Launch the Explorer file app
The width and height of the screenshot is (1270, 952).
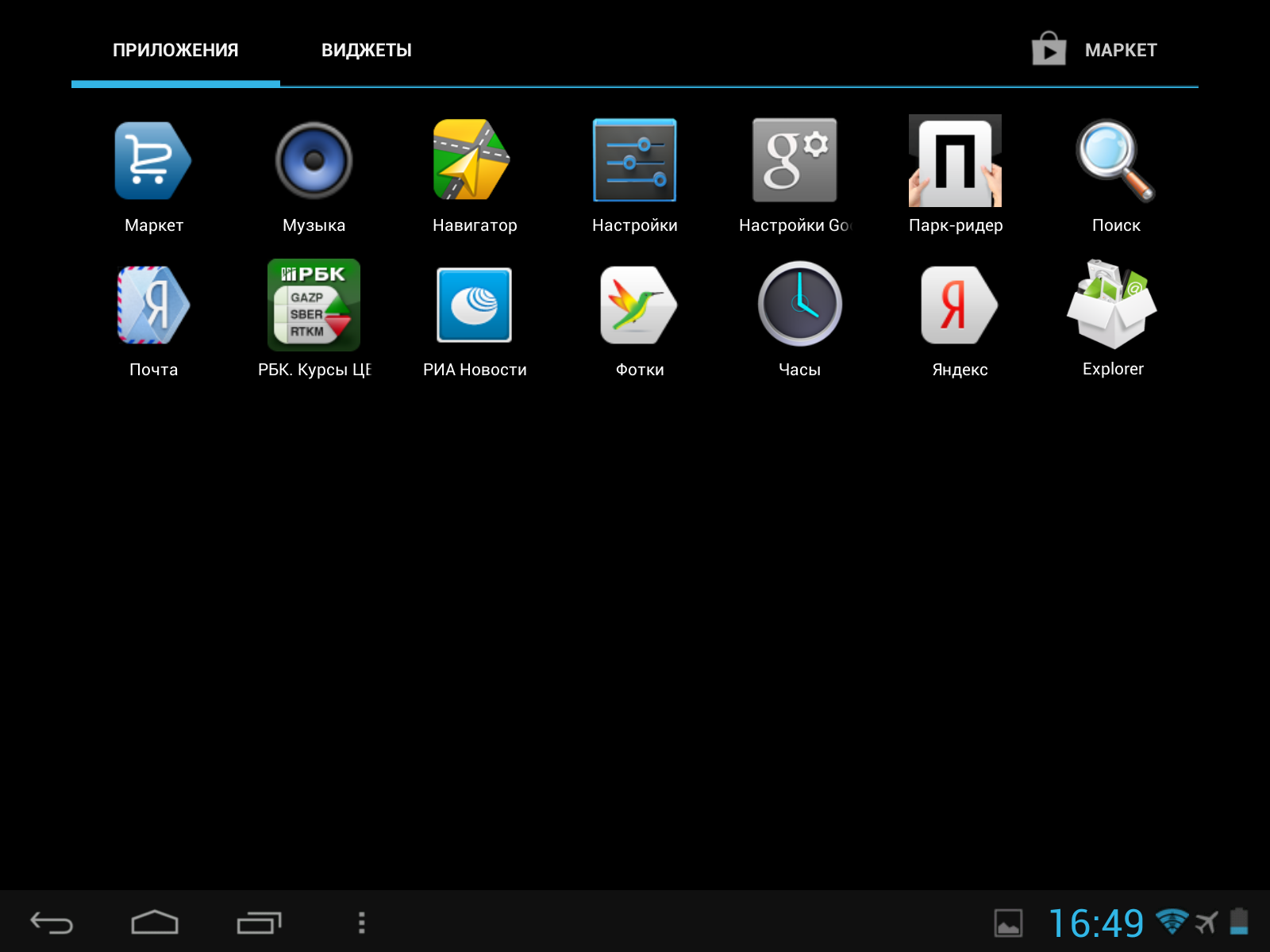click(1112, 304)
